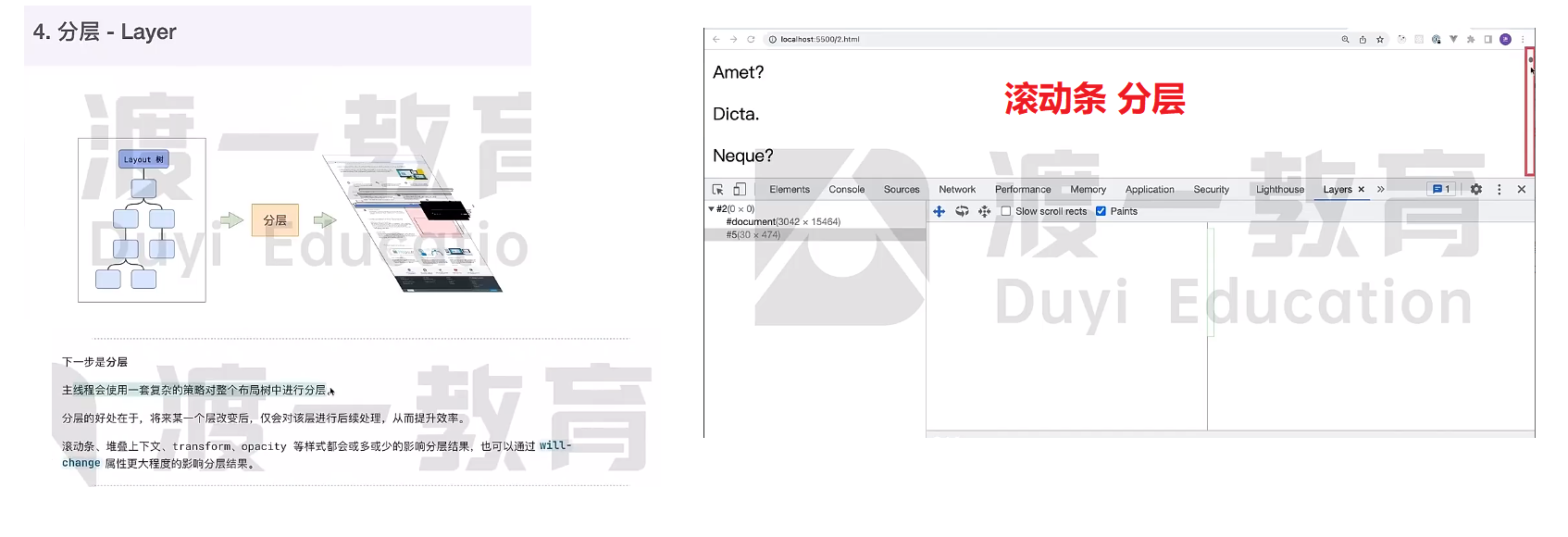Close the Layers tab
Viewport: 1568px width, 537px height.
point(1361,189)
